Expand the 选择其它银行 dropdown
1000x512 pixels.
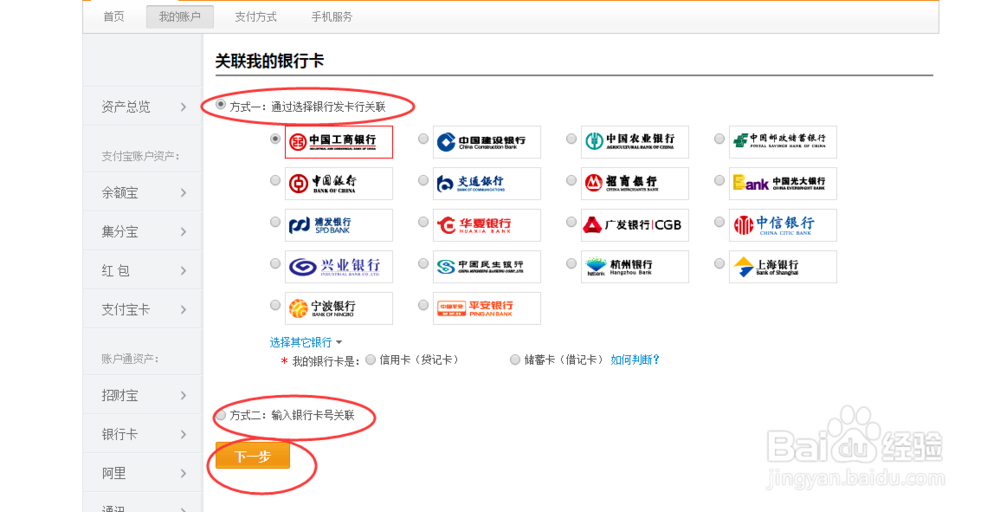305,342
